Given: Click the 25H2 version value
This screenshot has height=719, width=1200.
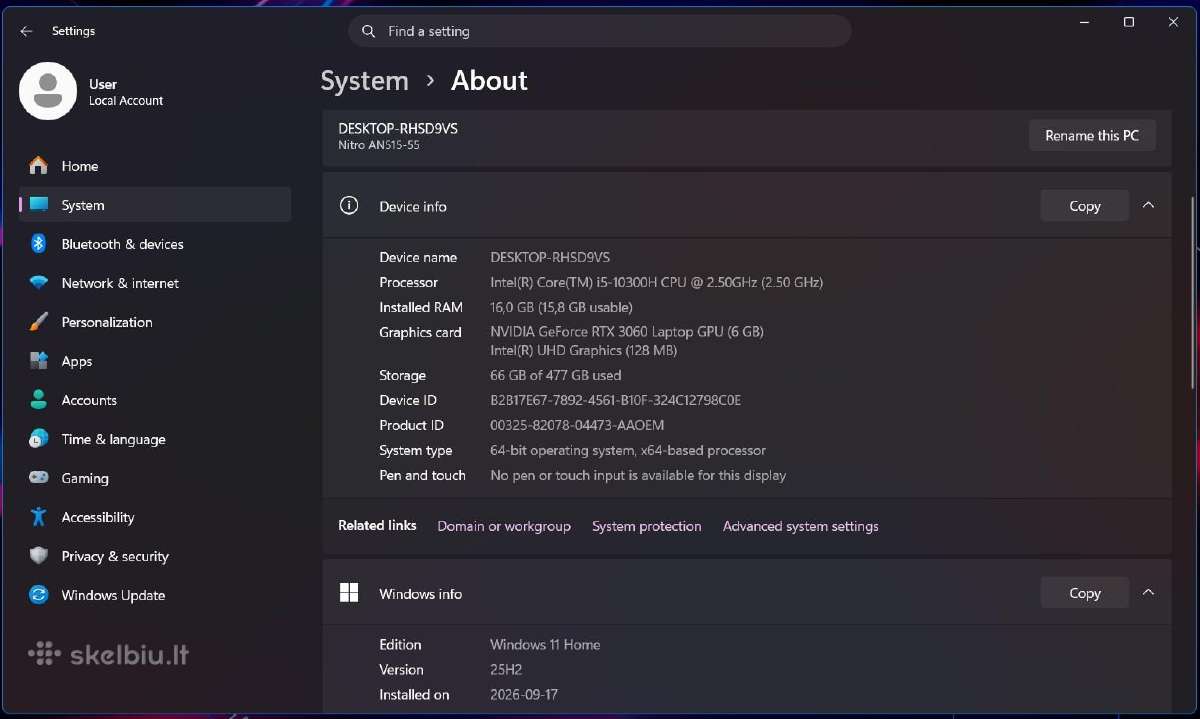Looking at the screenshot, I should [506, 669].
